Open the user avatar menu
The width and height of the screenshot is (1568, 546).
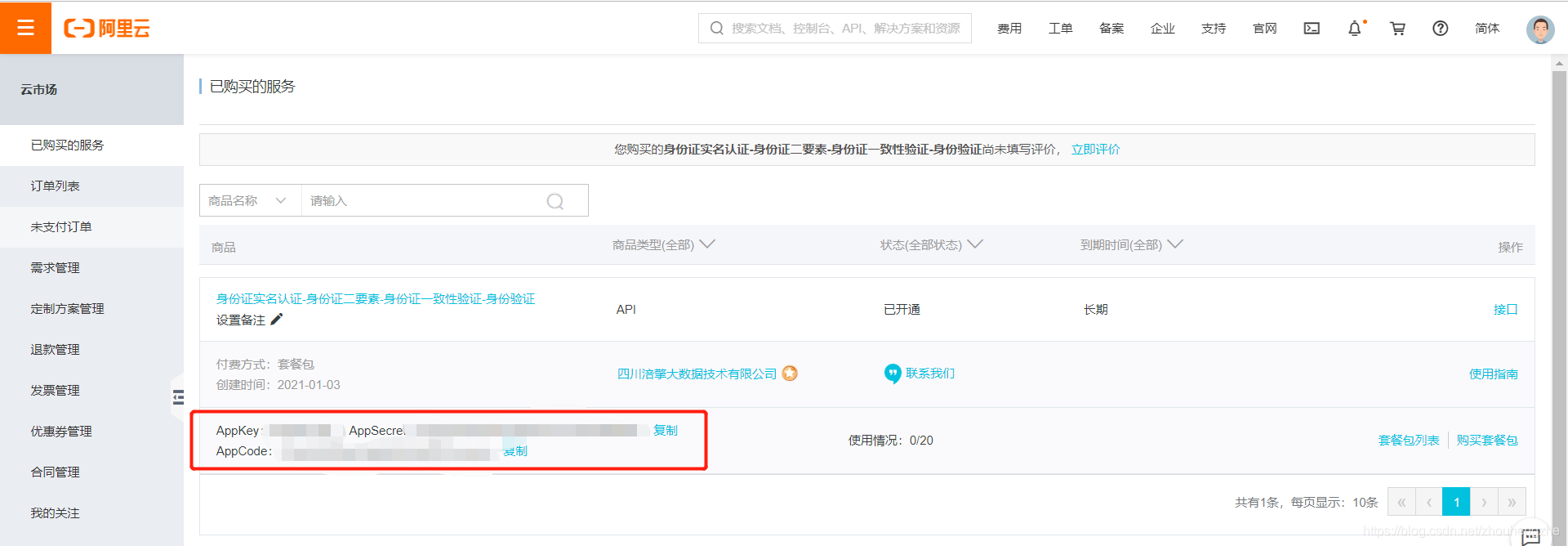click(x=1540, y=29)
